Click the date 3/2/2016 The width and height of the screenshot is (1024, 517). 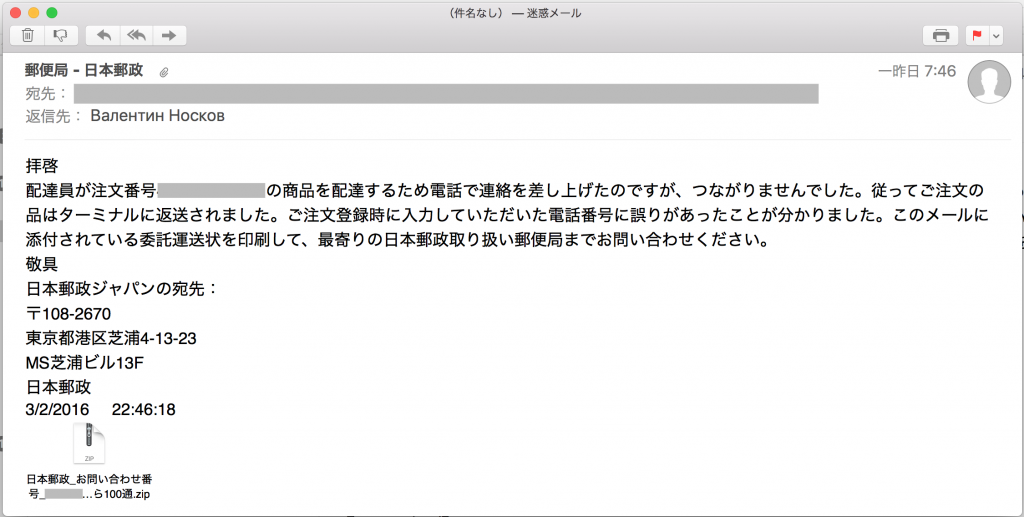pyautogui.click(x=57, y=409)
